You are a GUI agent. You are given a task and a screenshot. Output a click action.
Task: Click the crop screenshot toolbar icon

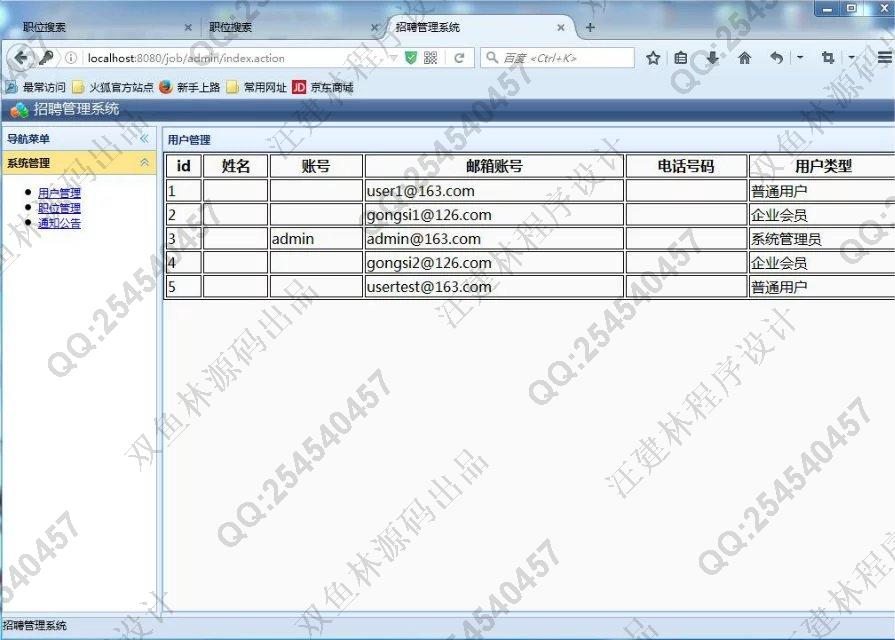pos(828,58)
